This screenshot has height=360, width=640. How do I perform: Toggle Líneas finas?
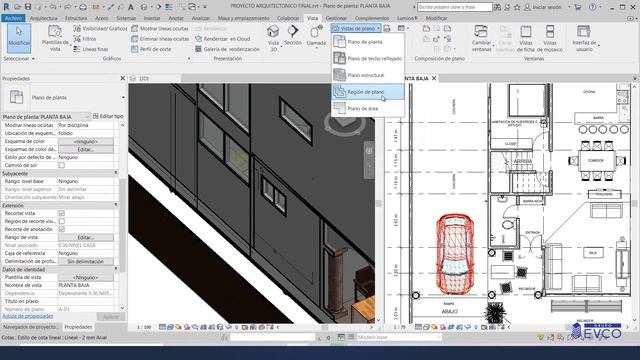coord(91,49)
